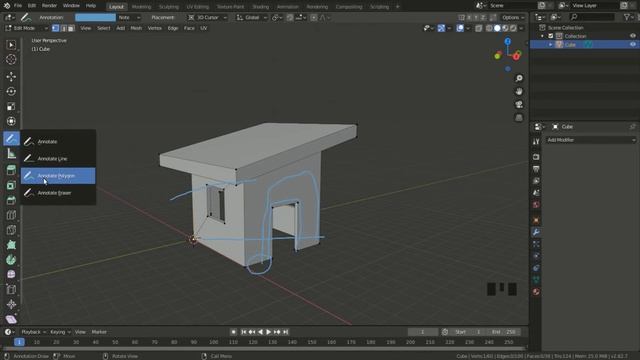Open the Options dropdown
This screenshot has height=360, width=640.
pyautogui.click(x=513, y=18)
